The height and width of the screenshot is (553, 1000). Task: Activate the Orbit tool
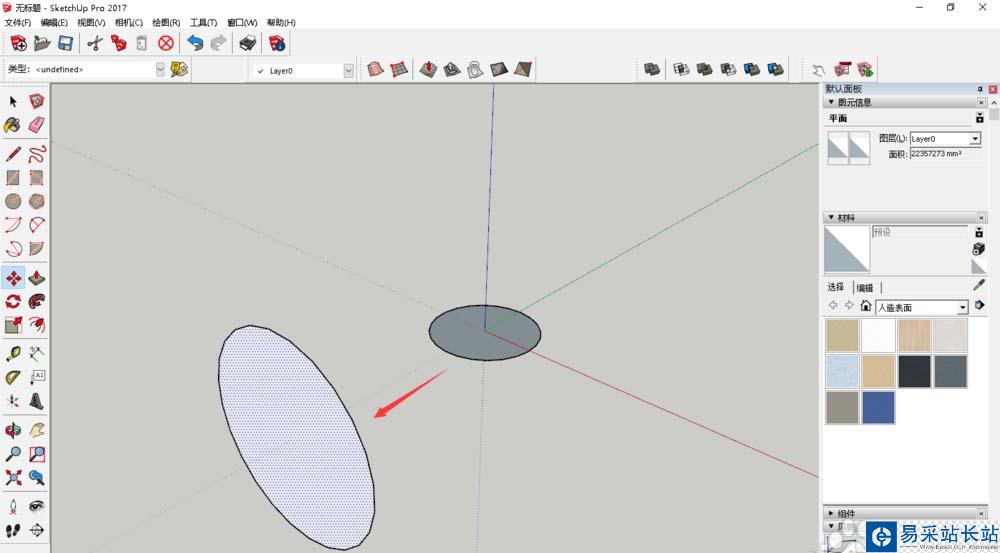click(x=13, y=431)
